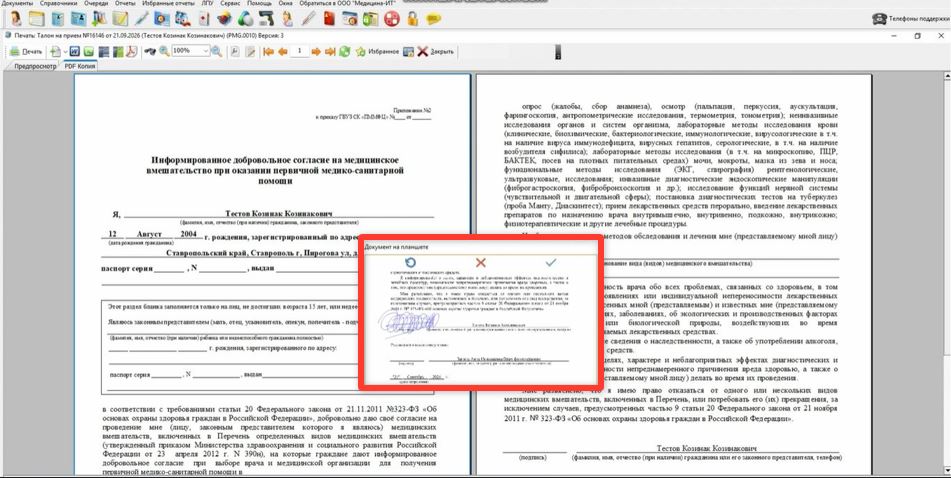Click the edit page pencil icon
Viewport: 951px width, 478px height.
250,52
